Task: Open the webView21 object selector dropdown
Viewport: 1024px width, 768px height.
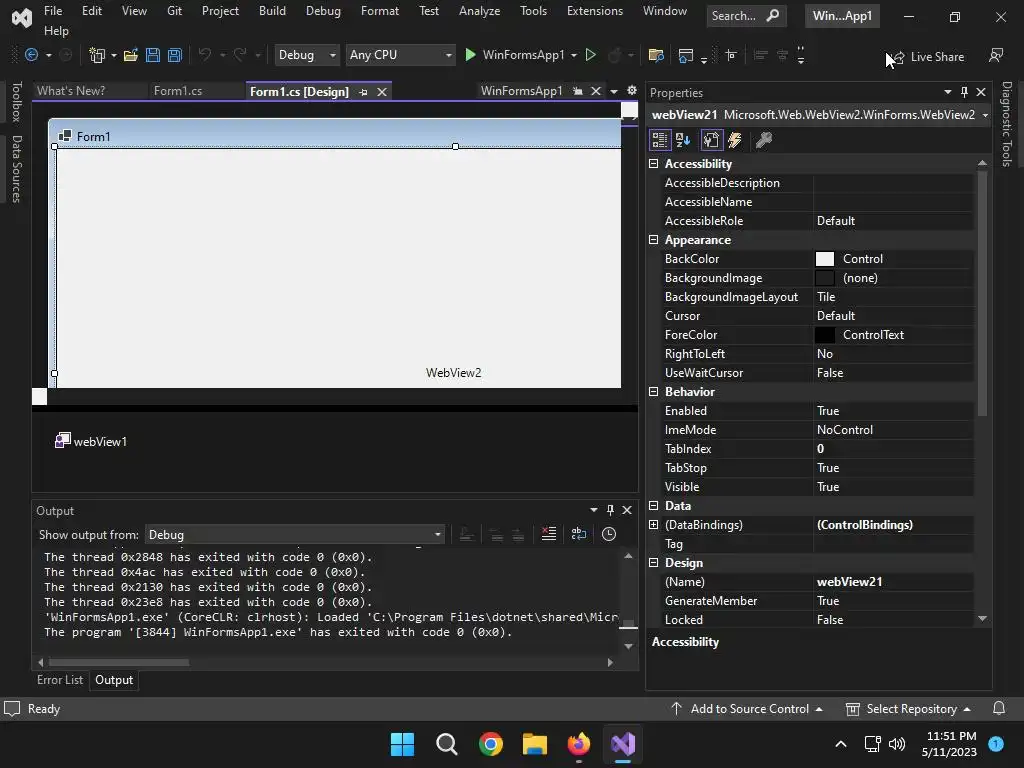Action: [x=985, y=115]
